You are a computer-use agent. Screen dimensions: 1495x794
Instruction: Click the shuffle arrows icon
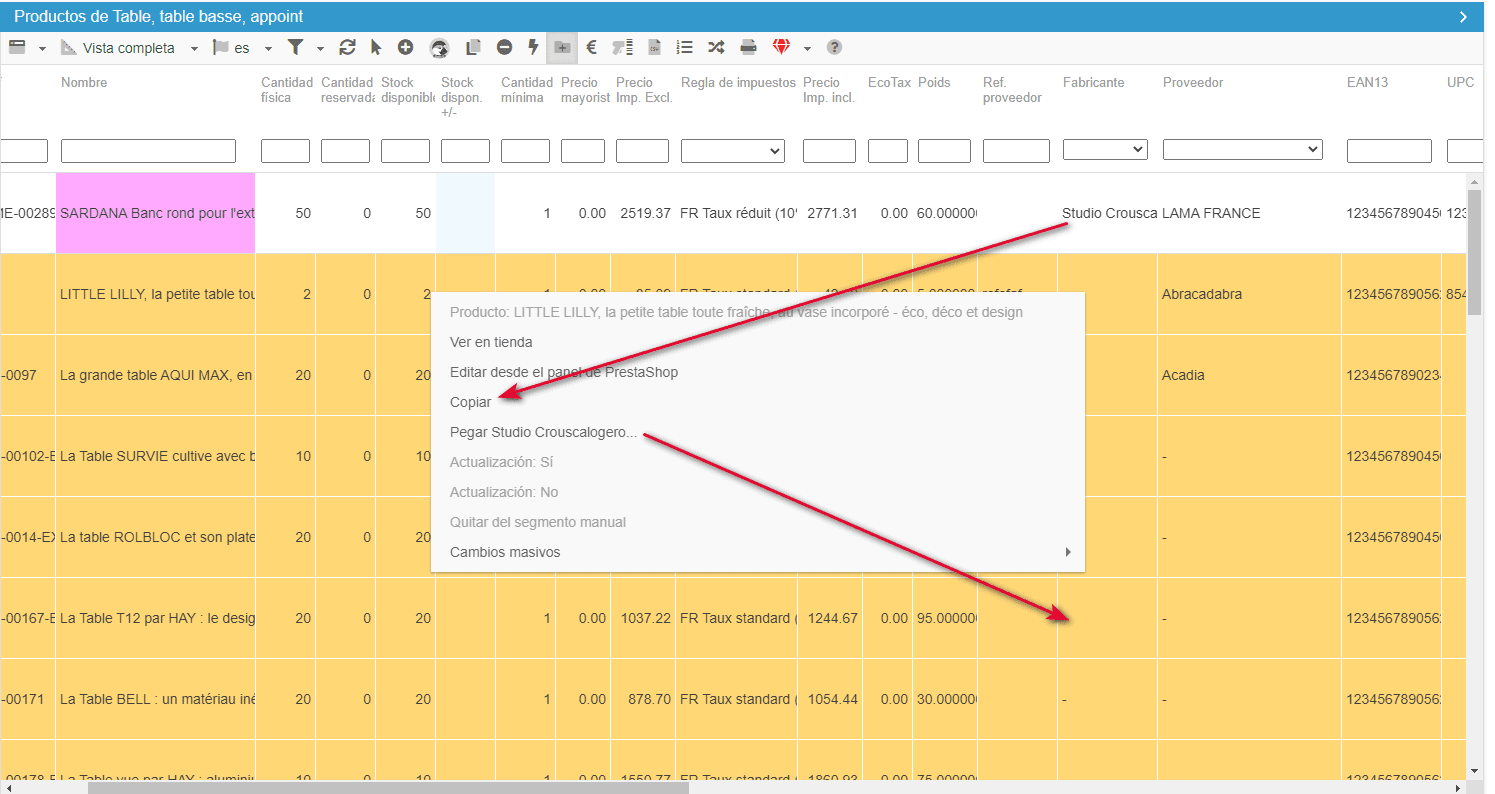coord(716,47)
